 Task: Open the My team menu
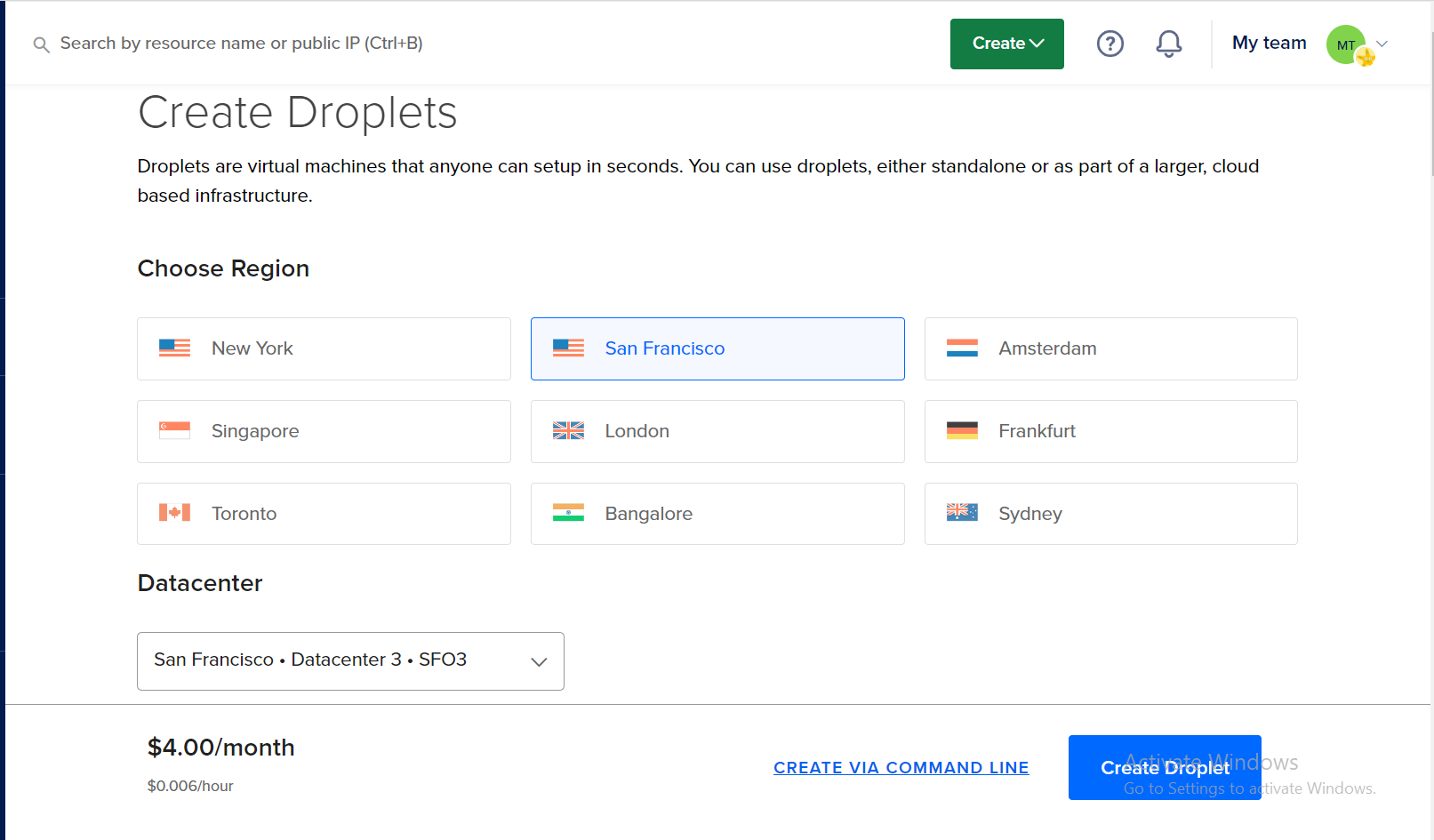[x=1269, y=43]
